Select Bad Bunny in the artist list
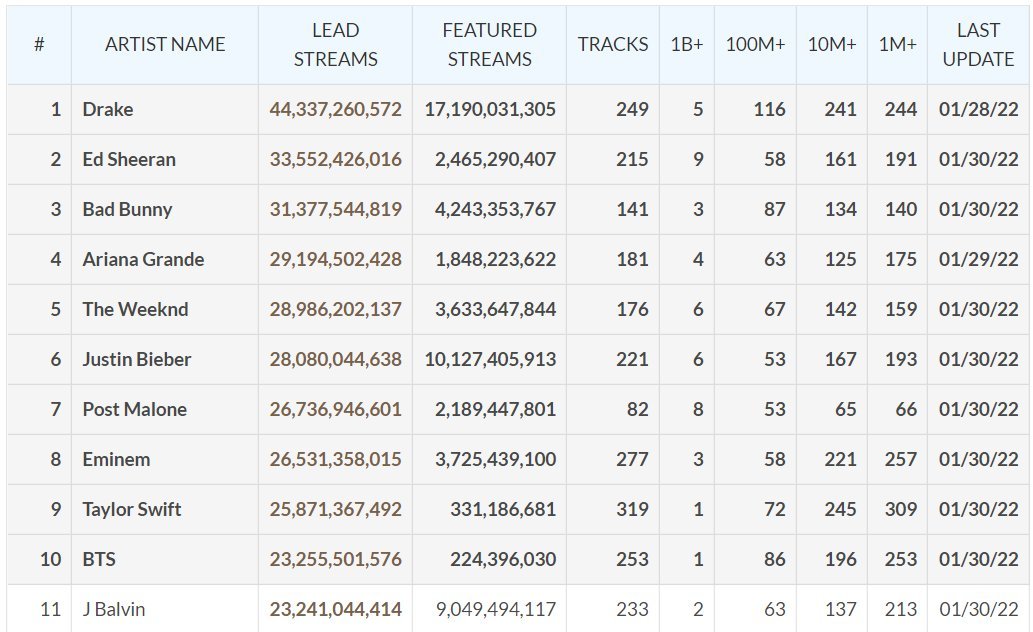Image resolution: width=1033 pixels, height=632 pixels. click(x=127, y=209)
